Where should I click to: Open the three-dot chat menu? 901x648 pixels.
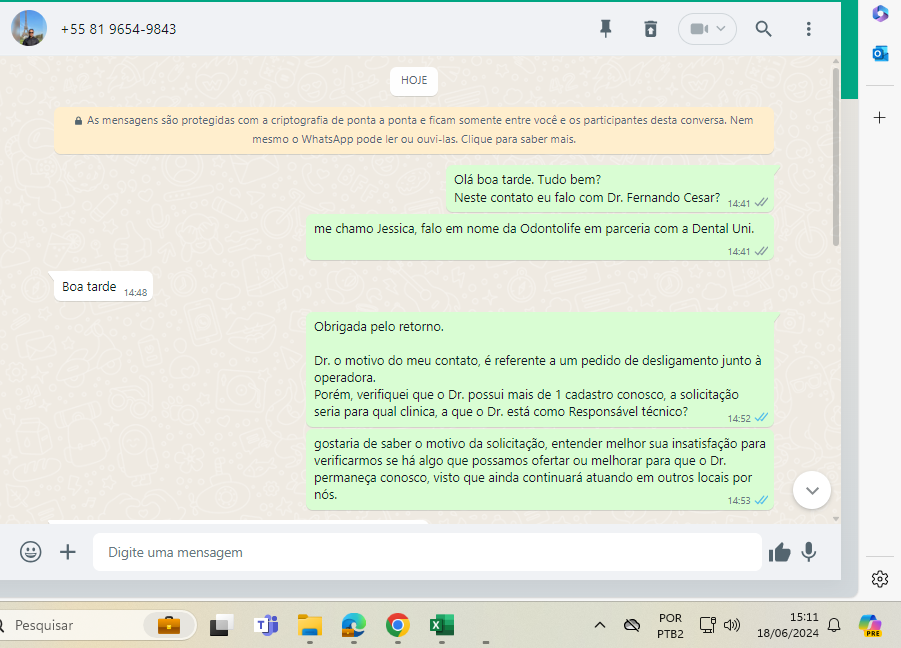(x=808, y=29)
